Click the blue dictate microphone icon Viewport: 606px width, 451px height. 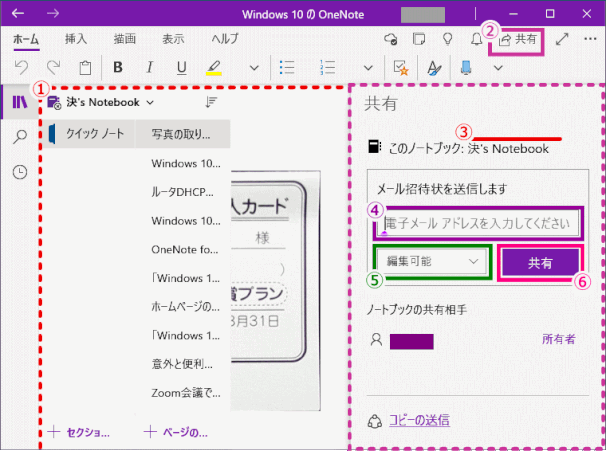466,68
